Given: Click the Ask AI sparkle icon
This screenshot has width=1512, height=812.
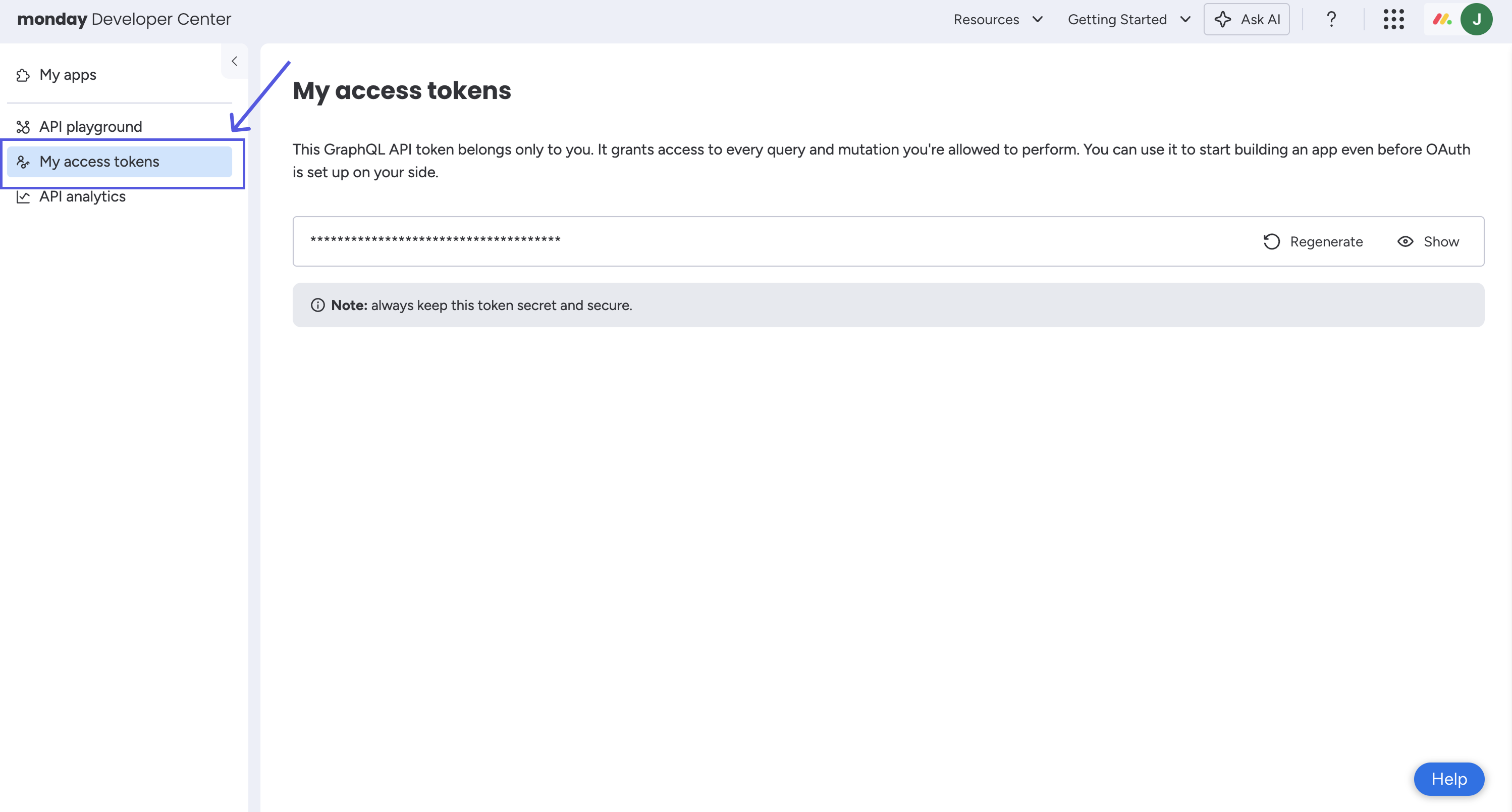Looking at the screenshot, I should click(1223, 19).
